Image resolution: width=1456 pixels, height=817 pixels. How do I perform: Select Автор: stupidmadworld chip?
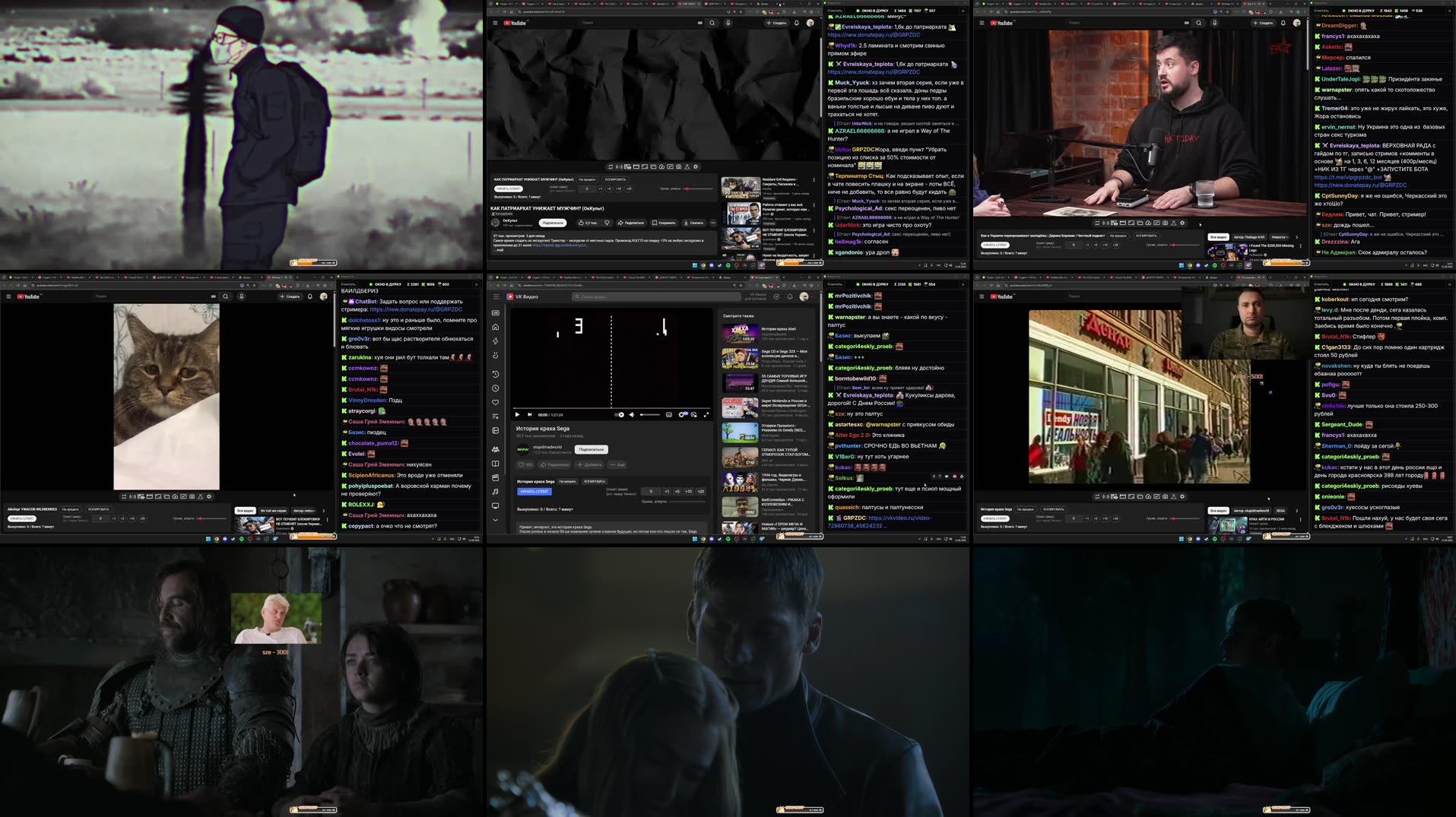tap(1251, 511)
